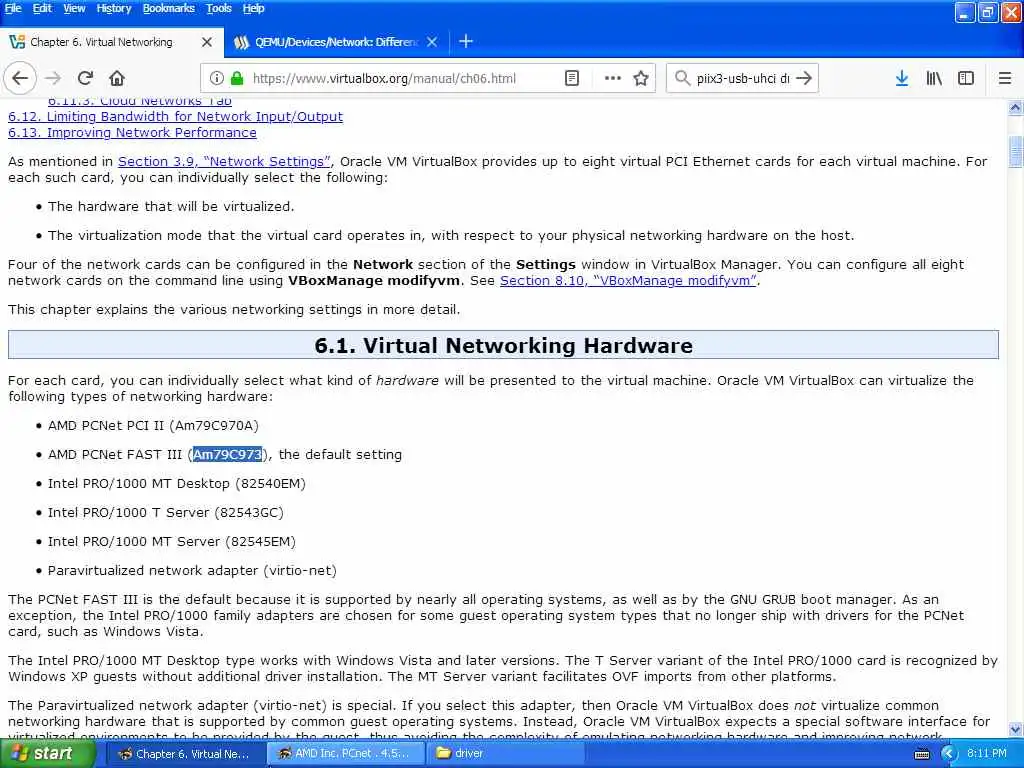Click the search box with piix3-usb-uhci
1024x768 pixels.
[x=743, y=78]
